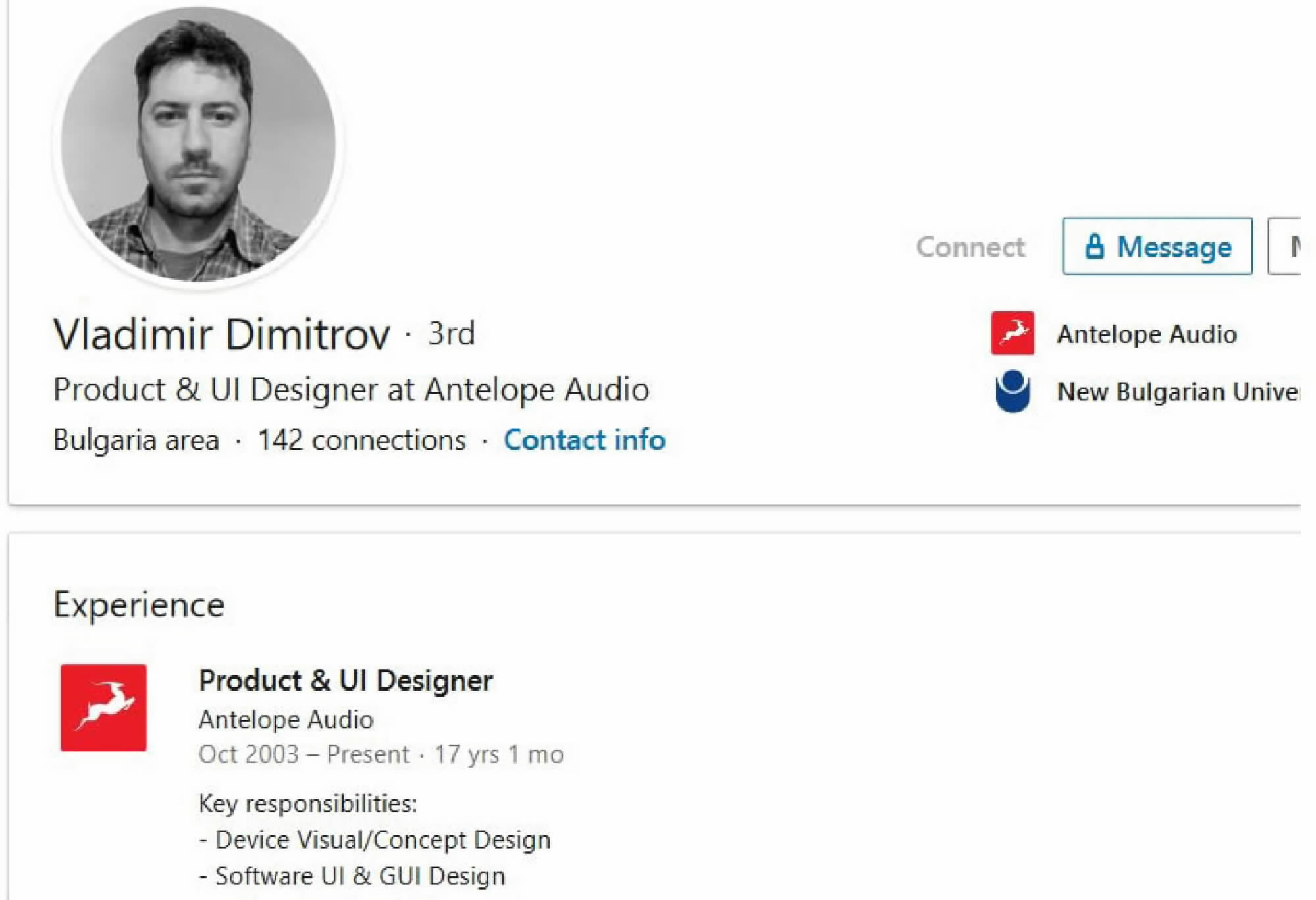The width and height of the screenshot is (1316, 900).
Task: Click the lock icon on Message button
Action: [1093, 246]
